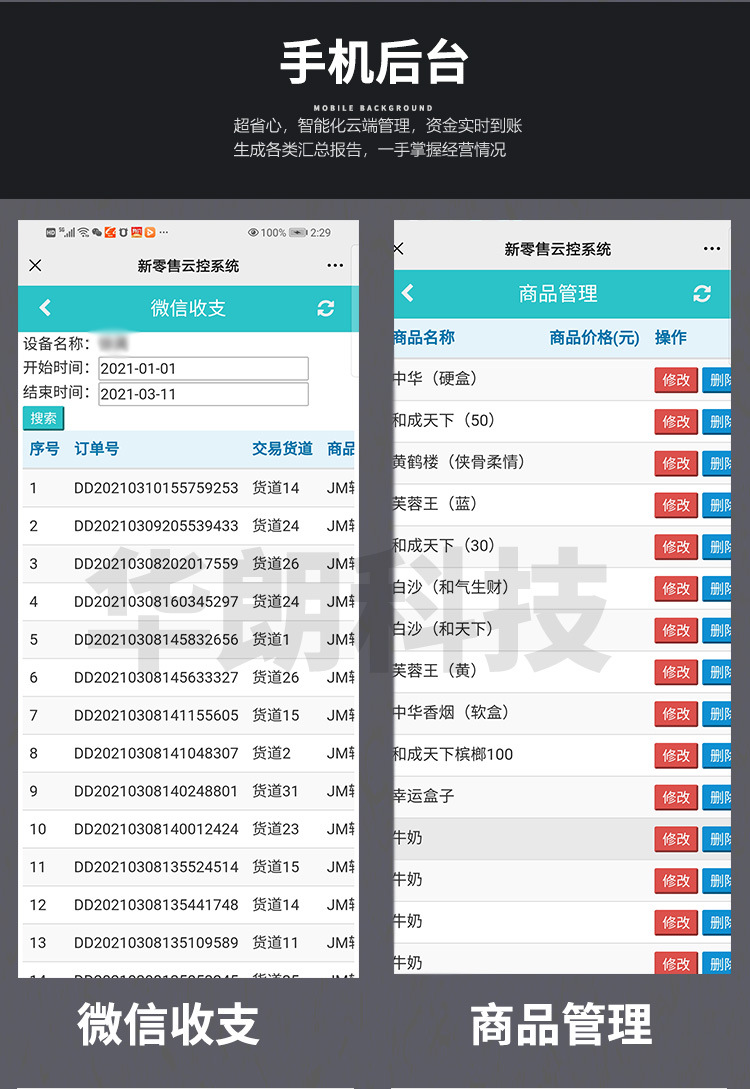
Task: Select order DD20210308135441748
Action: (156, 905)
